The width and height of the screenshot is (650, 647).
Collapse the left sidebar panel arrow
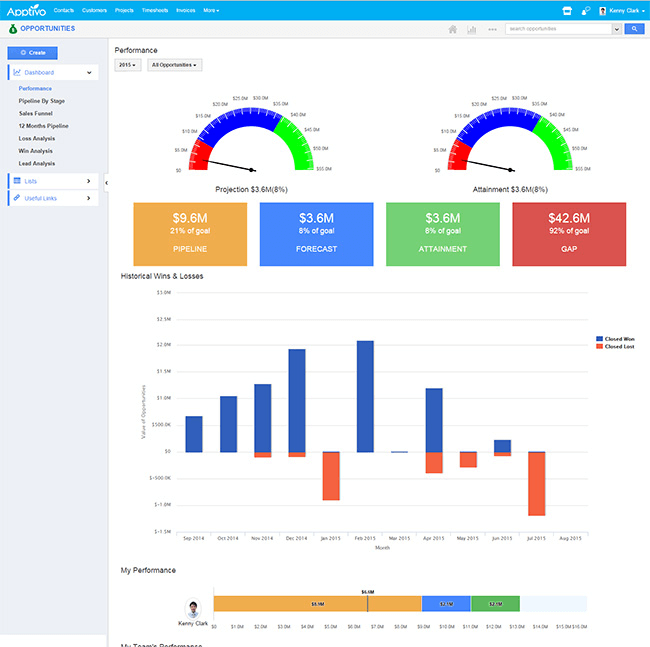(106, 182)
